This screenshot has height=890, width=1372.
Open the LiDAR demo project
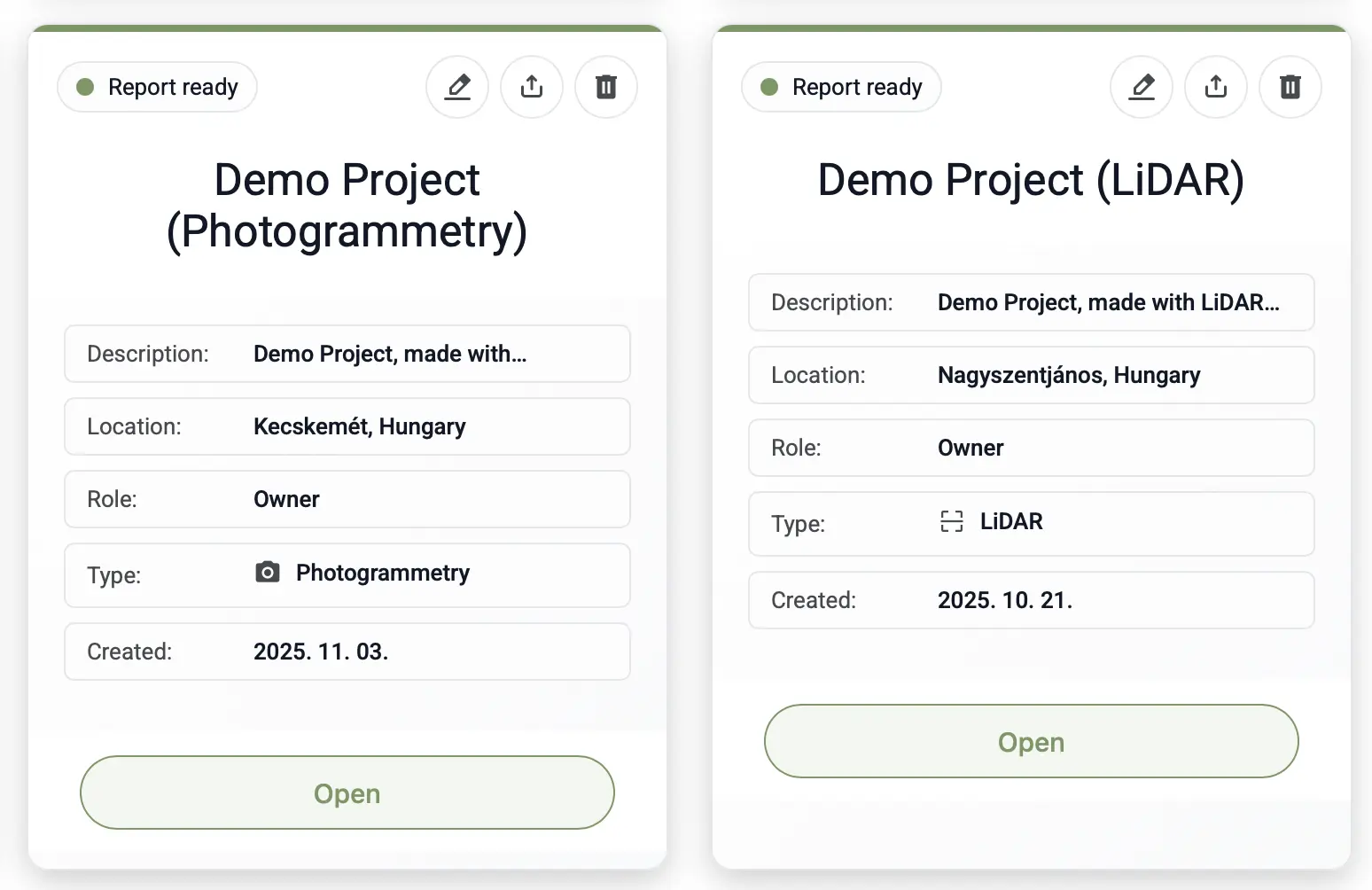pyautogui.click(x=1032, y=741)
